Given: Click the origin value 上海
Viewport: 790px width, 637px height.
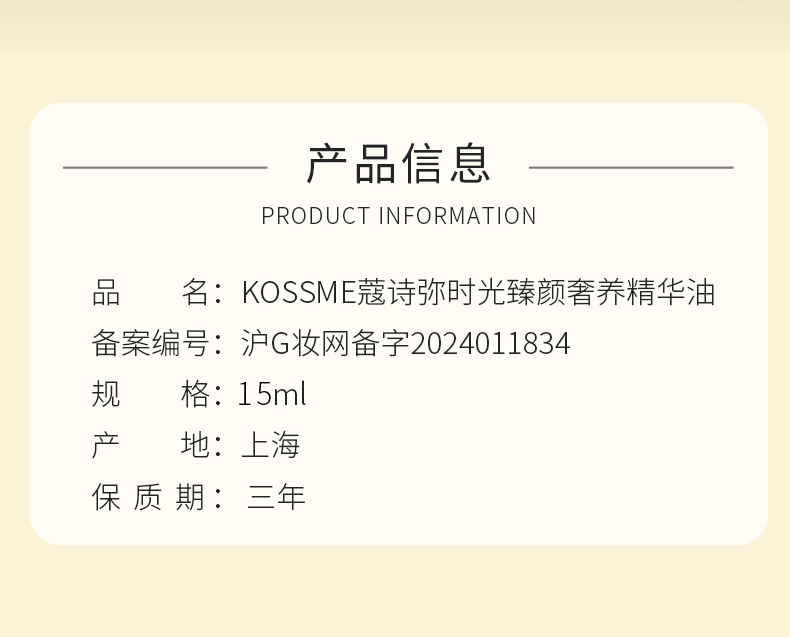Looking at the screenshot, I should click(271, 445).
